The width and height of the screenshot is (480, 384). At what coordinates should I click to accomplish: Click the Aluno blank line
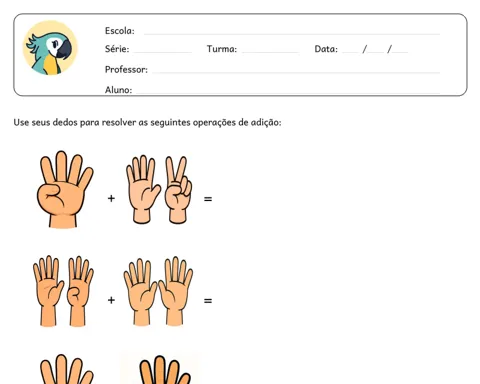[288, 92]
